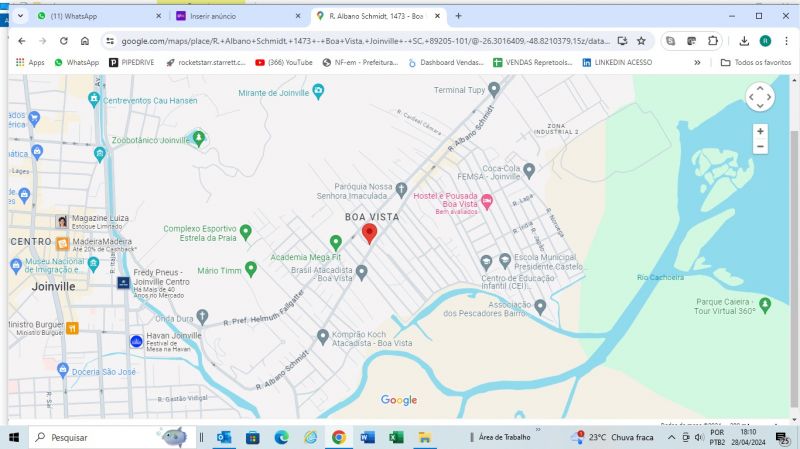Open the Mário Timm green marker
Image resolution: width=800 pixels, height=449 pixels.
coord(251,268)
